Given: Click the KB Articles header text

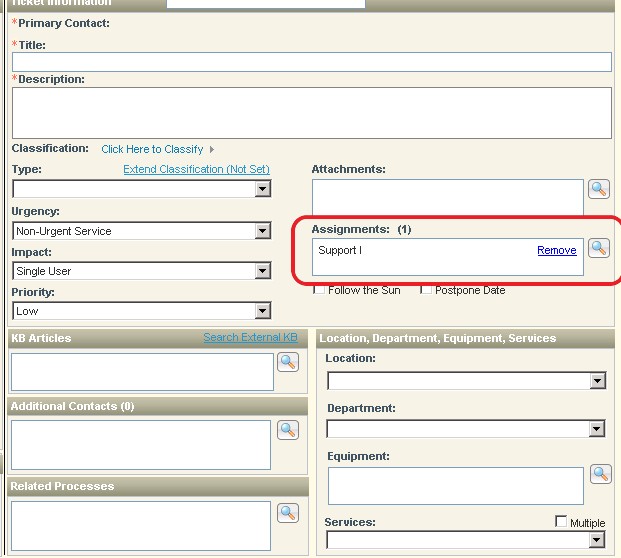Looking at the screenshot, I should 41,338.
